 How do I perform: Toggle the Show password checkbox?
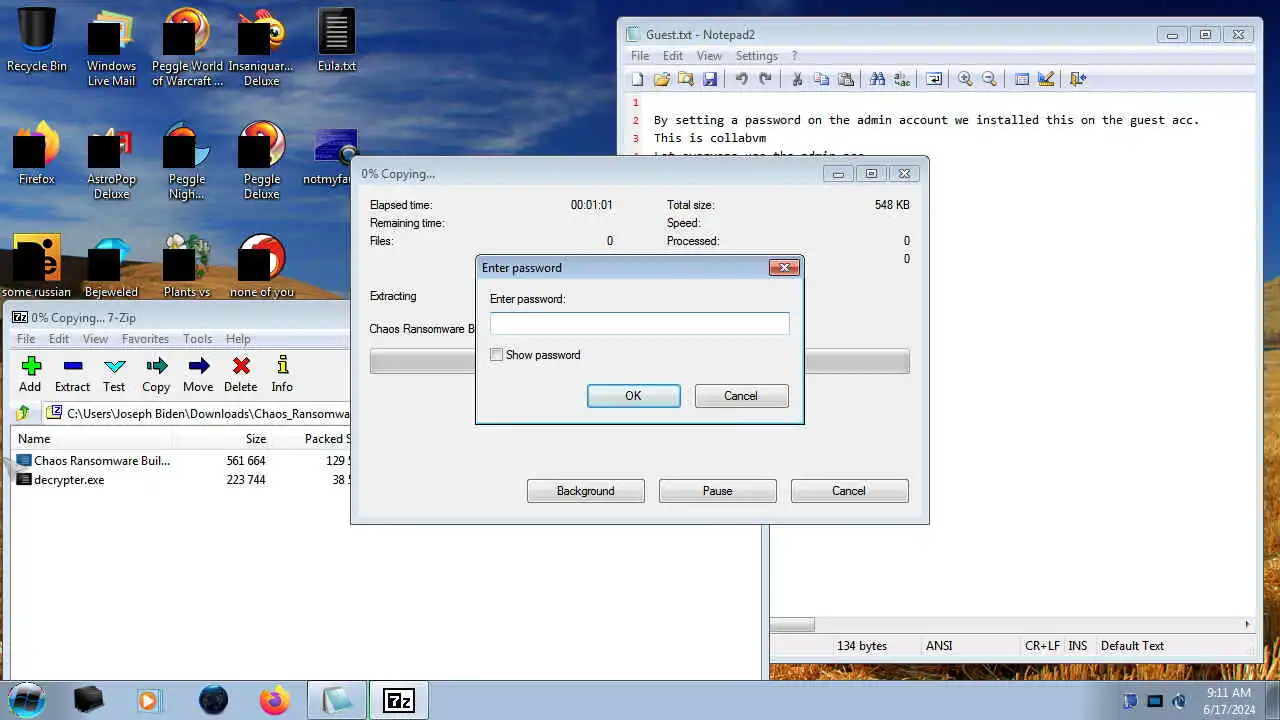(496, 355)
